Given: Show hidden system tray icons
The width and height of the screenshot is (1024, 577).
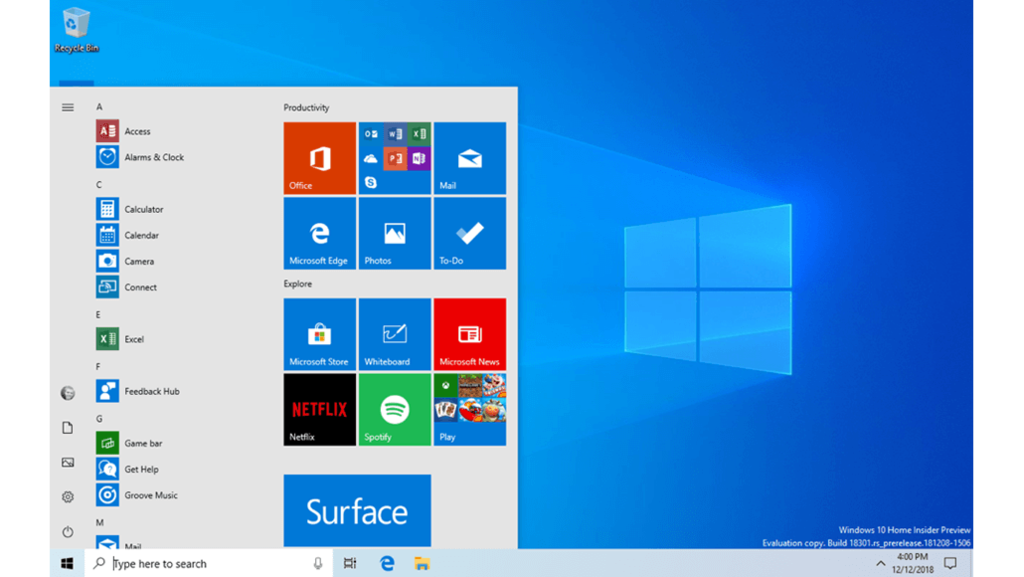Looking at the screenshot, I should click(x=880, y=563).
